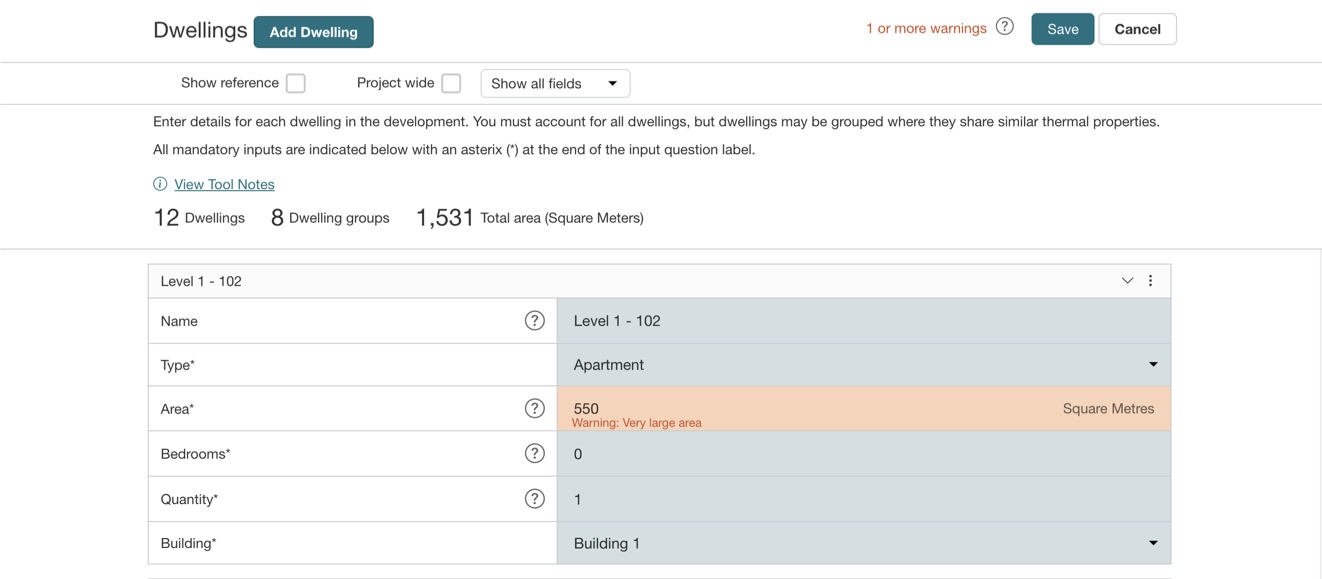Open help for the Bedrooms field
The image size is (1322, 579).
tap(535, 454)
